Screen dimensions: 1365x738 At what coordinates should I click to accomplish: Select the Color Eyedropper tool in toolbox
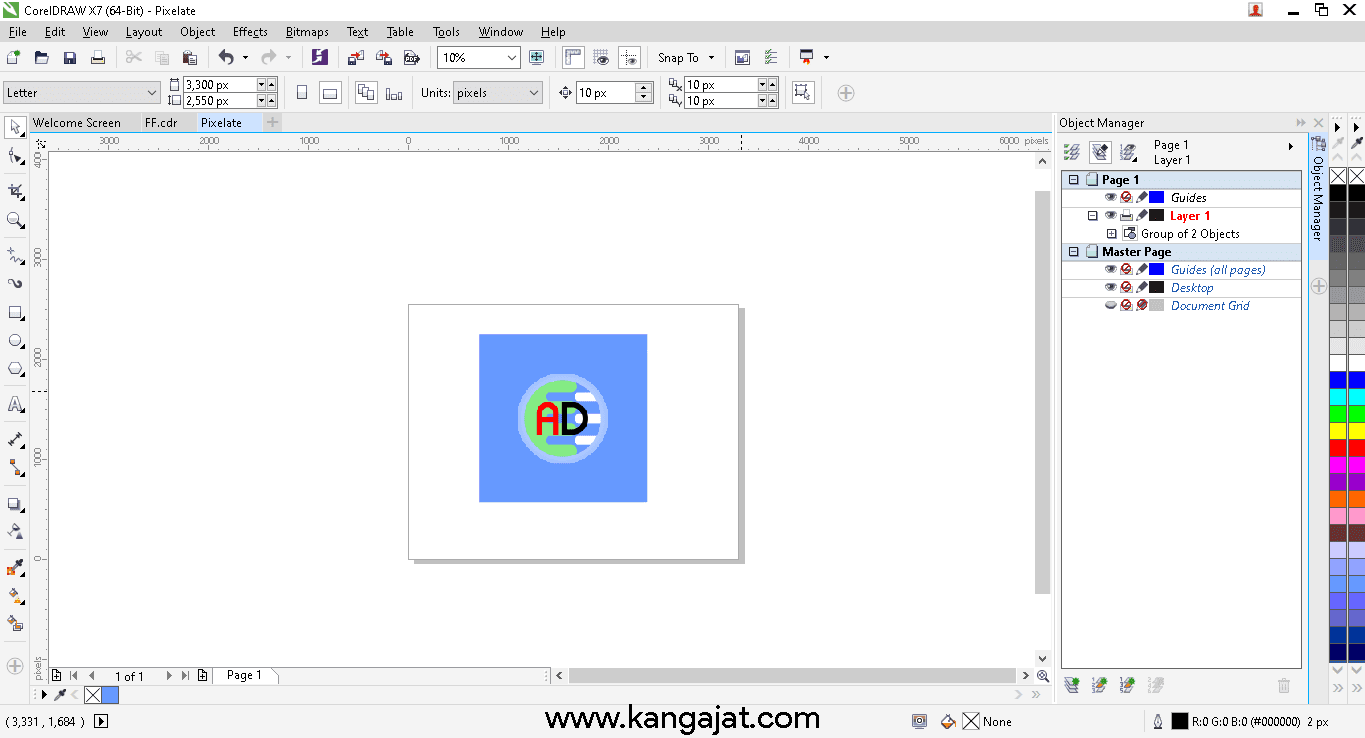tap(15, 569)
